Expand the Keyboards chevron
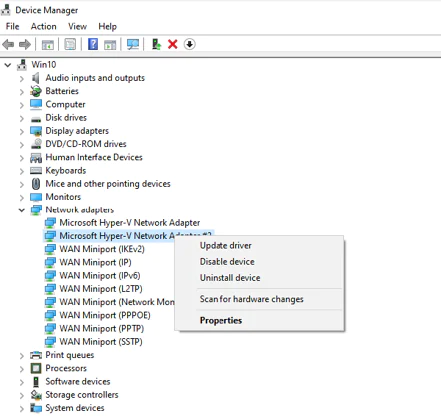Image resolution: width=441 pixels, height=419 pixels. pyautogui.click(x=22, y=171)
